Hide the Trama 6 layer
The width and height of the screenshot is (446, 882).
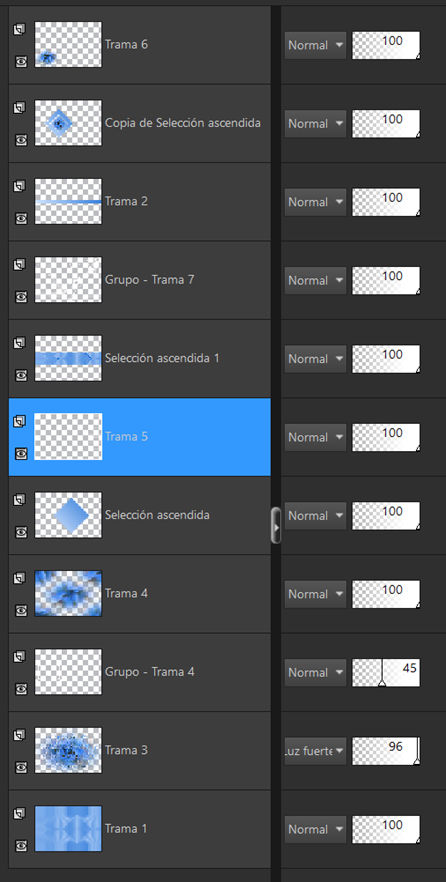(x=21, y=61)
